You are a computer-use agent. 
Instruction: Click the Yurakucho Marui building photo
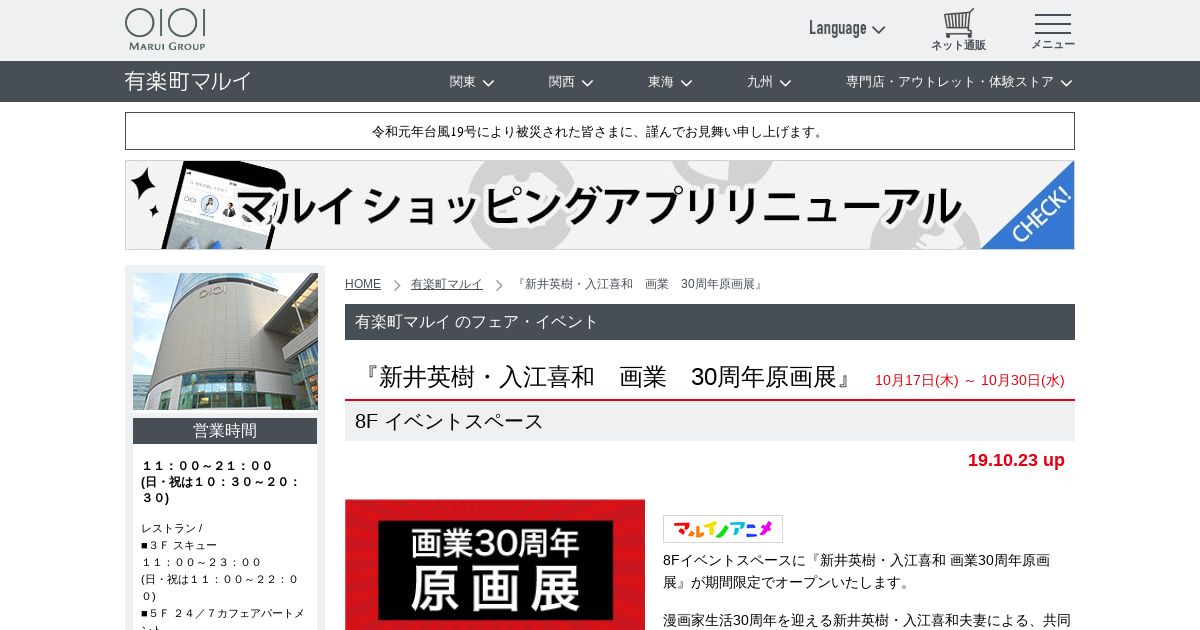(x=225, y=341)
